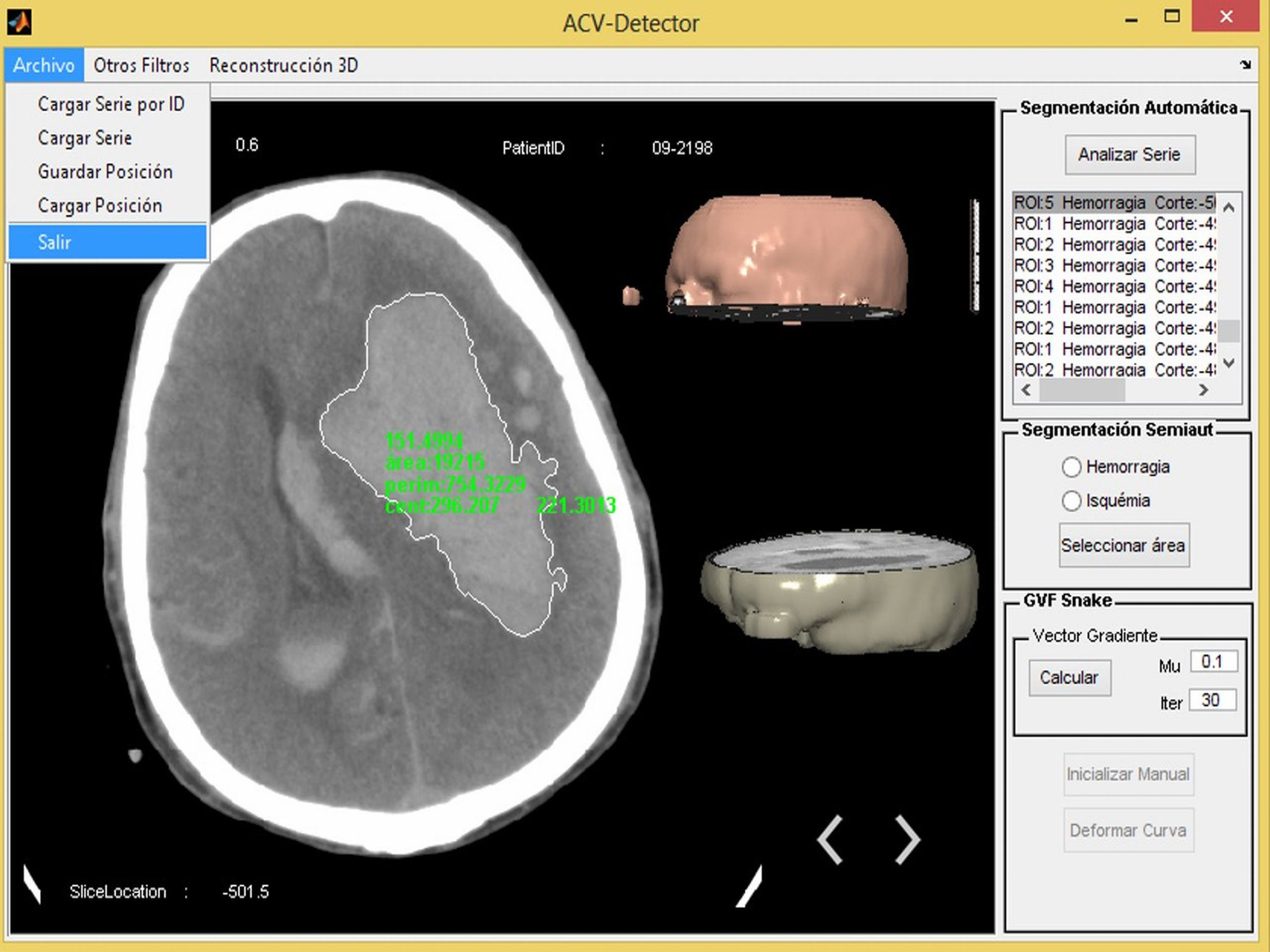Choose Salir from the Archivo menu
This screenshot has height=952, width=1270.
(x=107, y=242)
